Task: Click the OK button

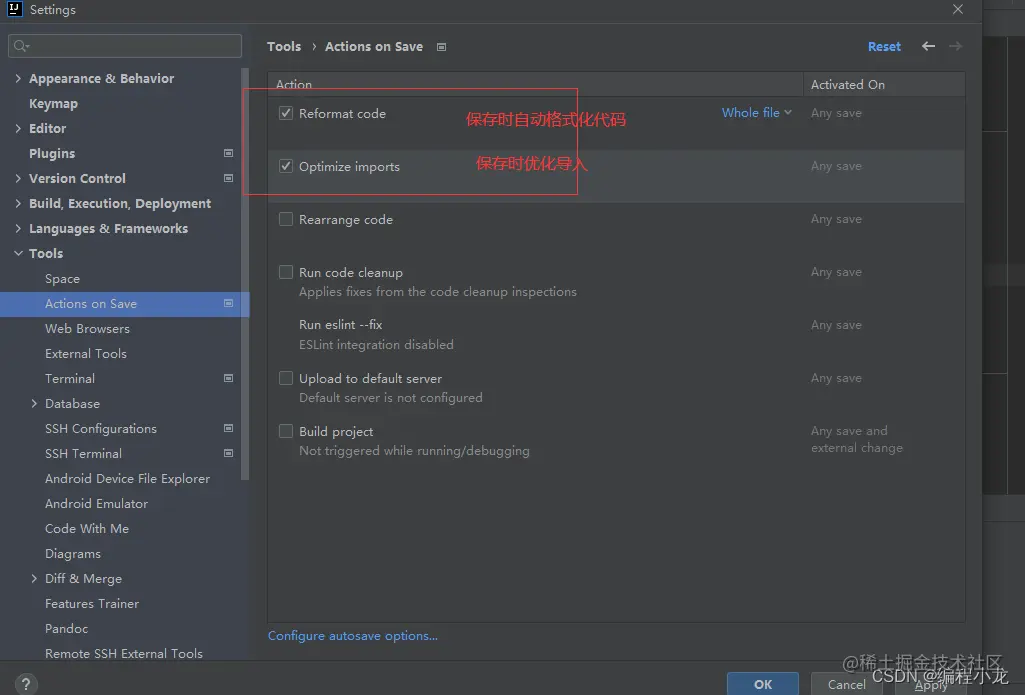Action: (x=762, y=684)
